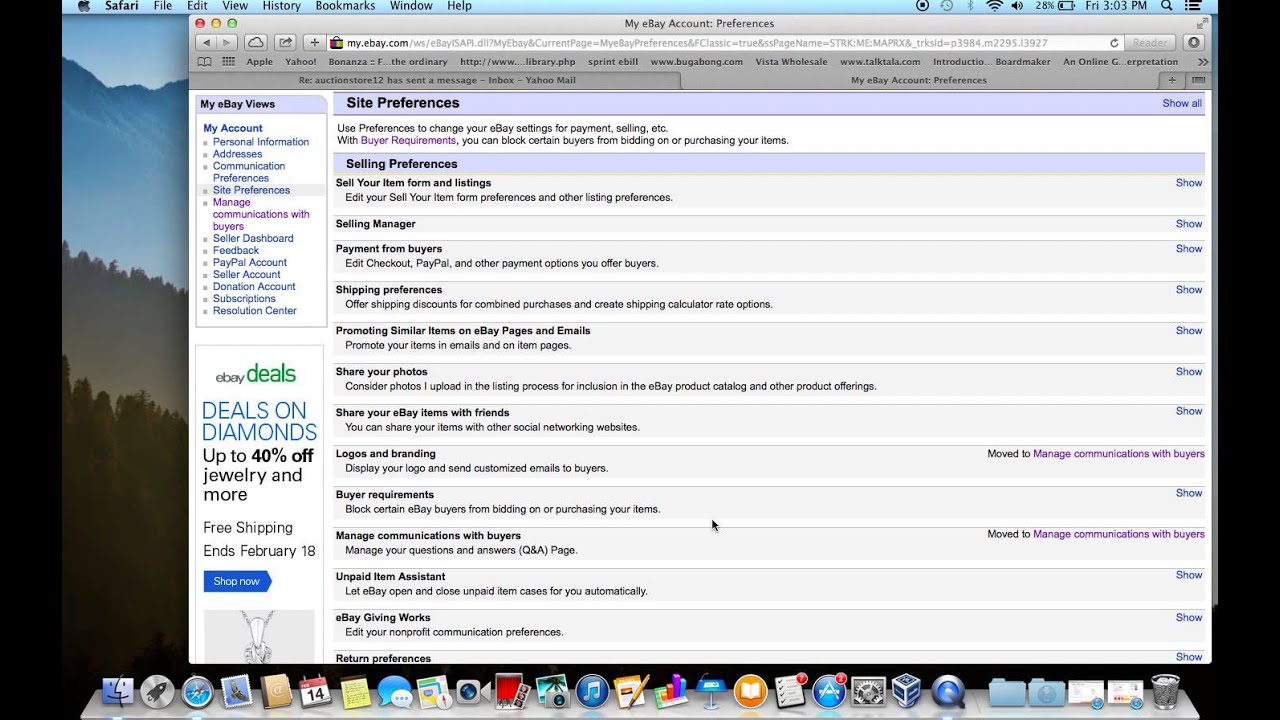Show the Selling Manager section

click(1189, 224)
